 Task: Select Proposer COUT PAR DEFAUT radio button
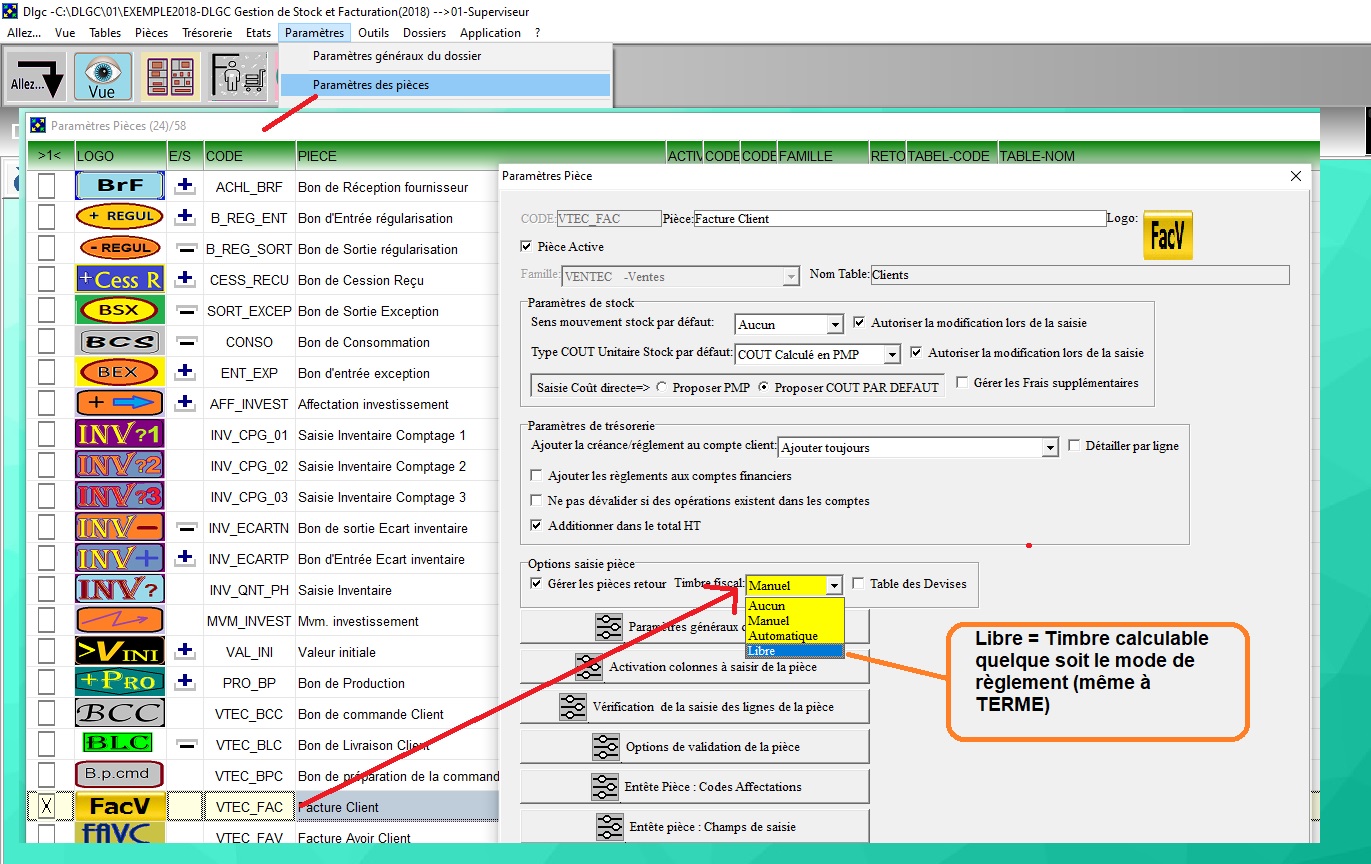(x=764, y=387)
